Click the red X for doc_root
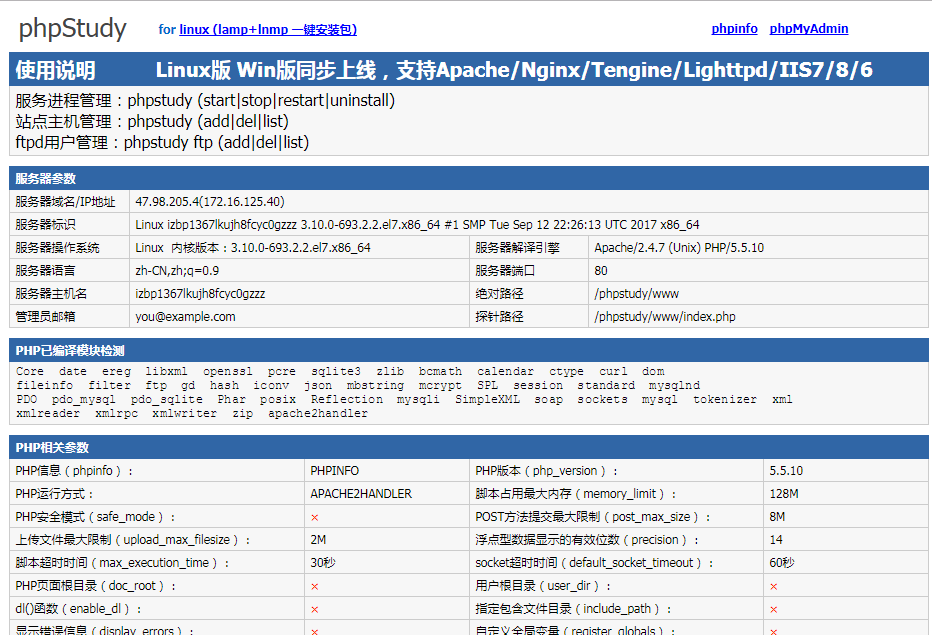This screenshot has height=635, width=932. [x=314, y=587]
